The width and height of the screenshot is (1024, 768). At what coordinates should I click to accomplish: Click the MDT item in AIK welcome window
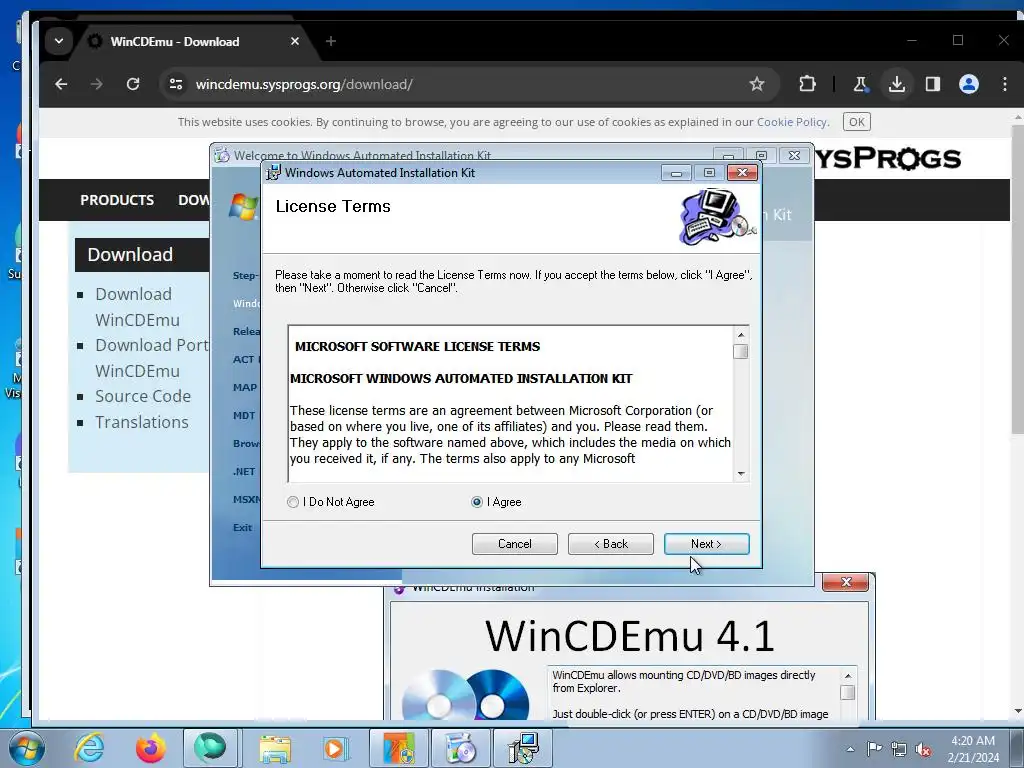pos(244,415)
